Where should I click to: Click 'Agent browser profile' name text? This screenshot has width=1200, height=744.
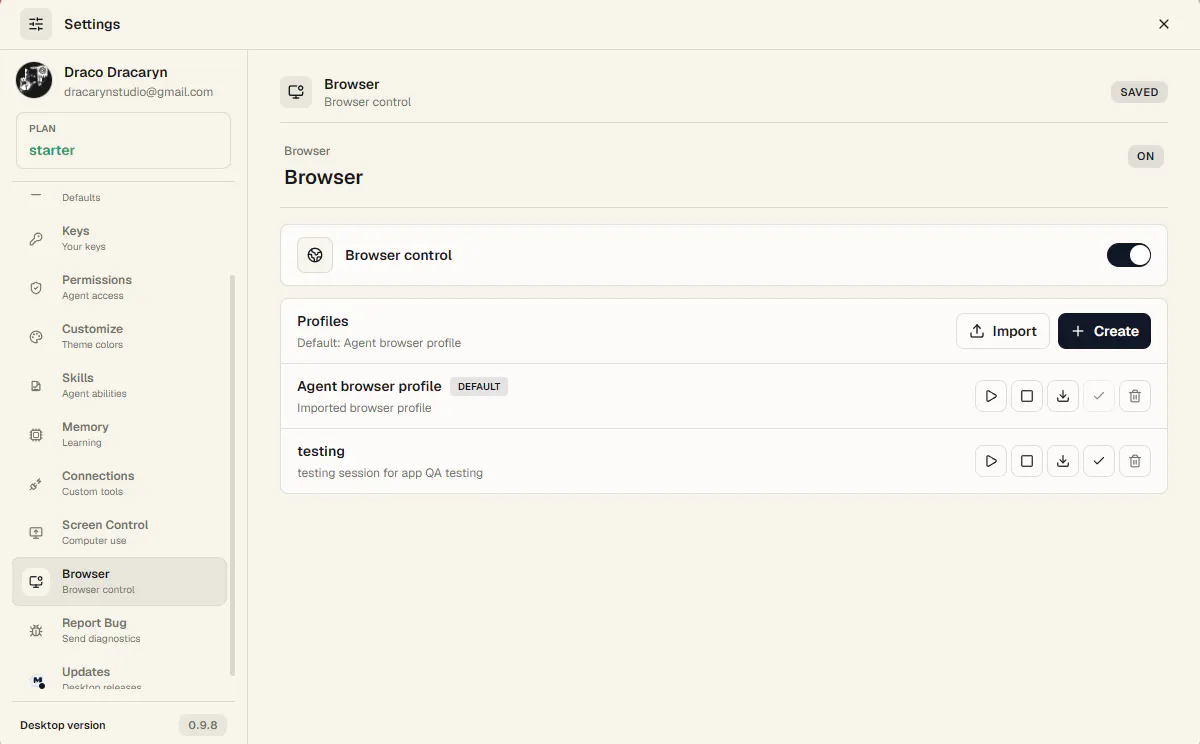(x=369, y=386)
